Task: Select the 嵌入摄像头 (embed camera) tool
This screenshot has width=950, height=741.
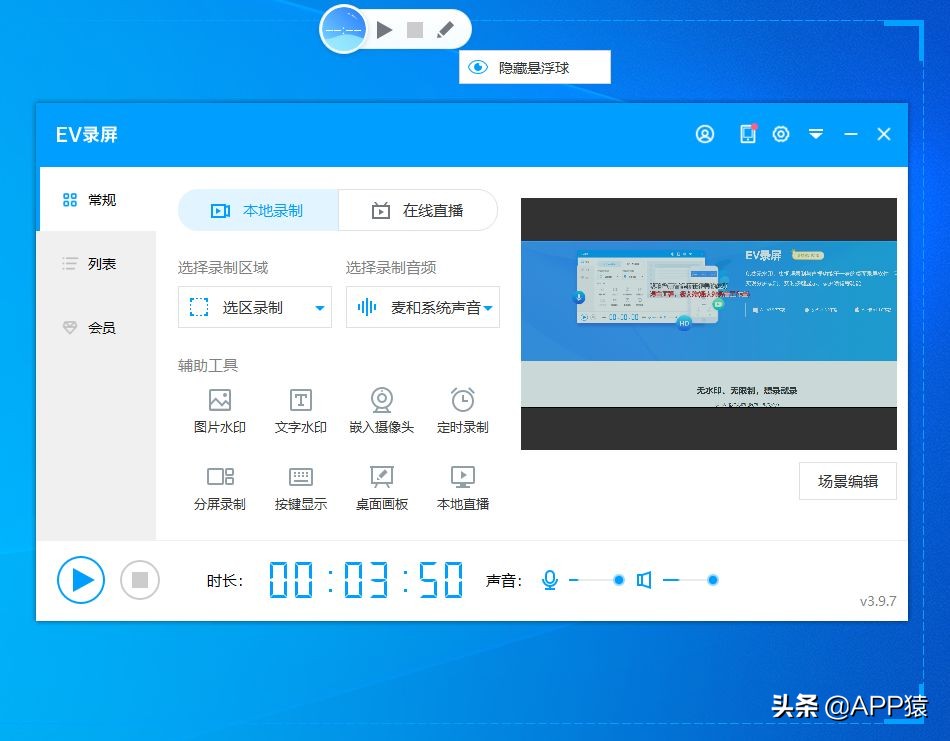Action: 381,405
